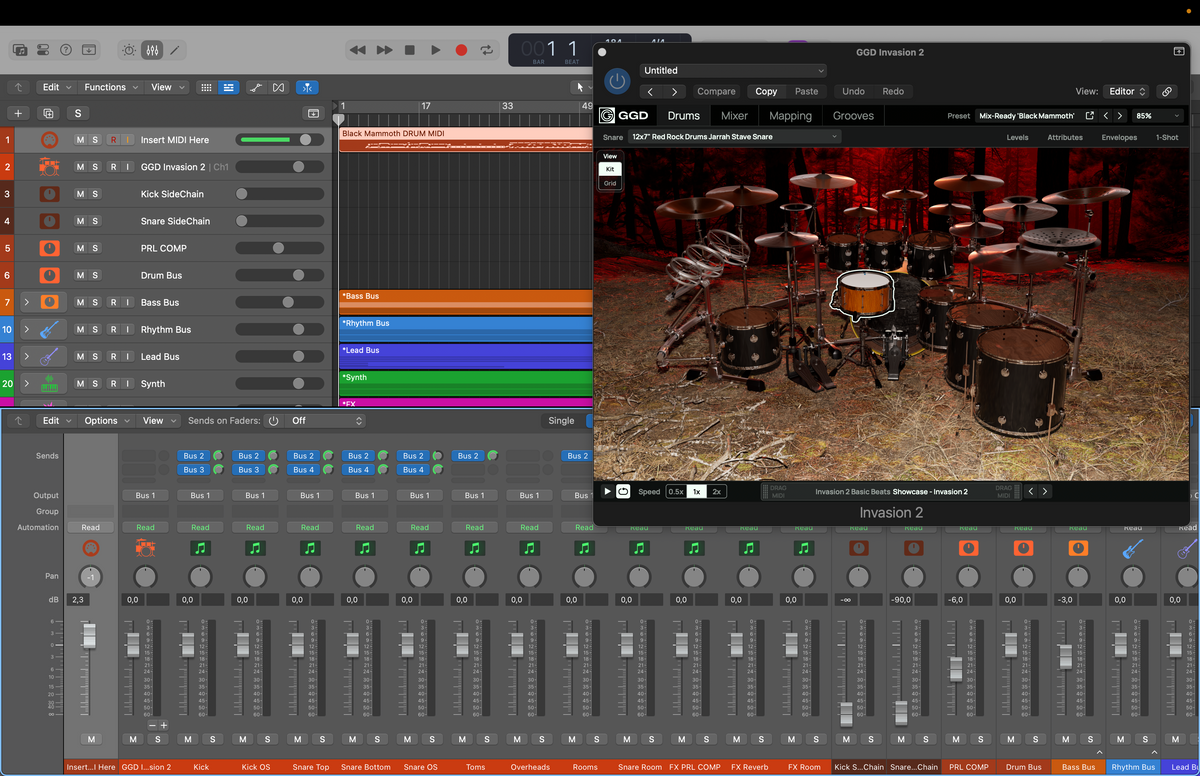Set groove speed to 2x
The height and width of the screenshot is (776, 1200).
click(x=717, y=491)
